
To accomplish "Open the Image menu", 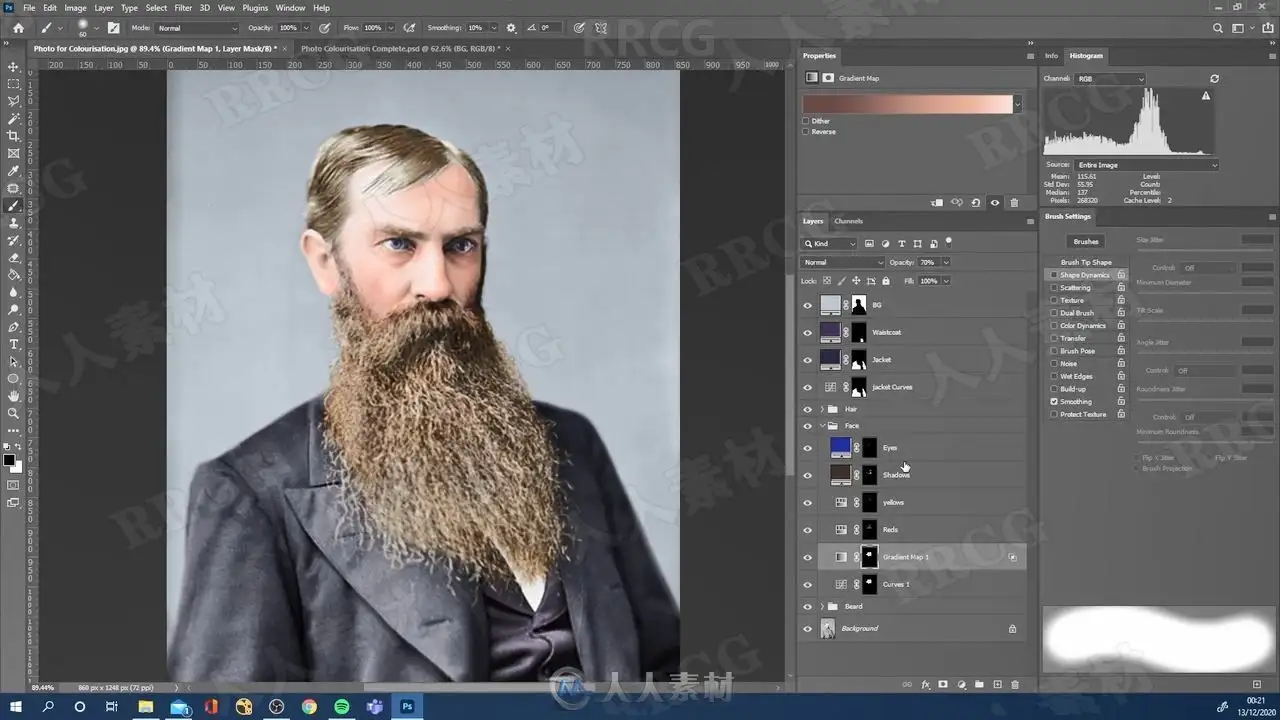I will (76, 8).
